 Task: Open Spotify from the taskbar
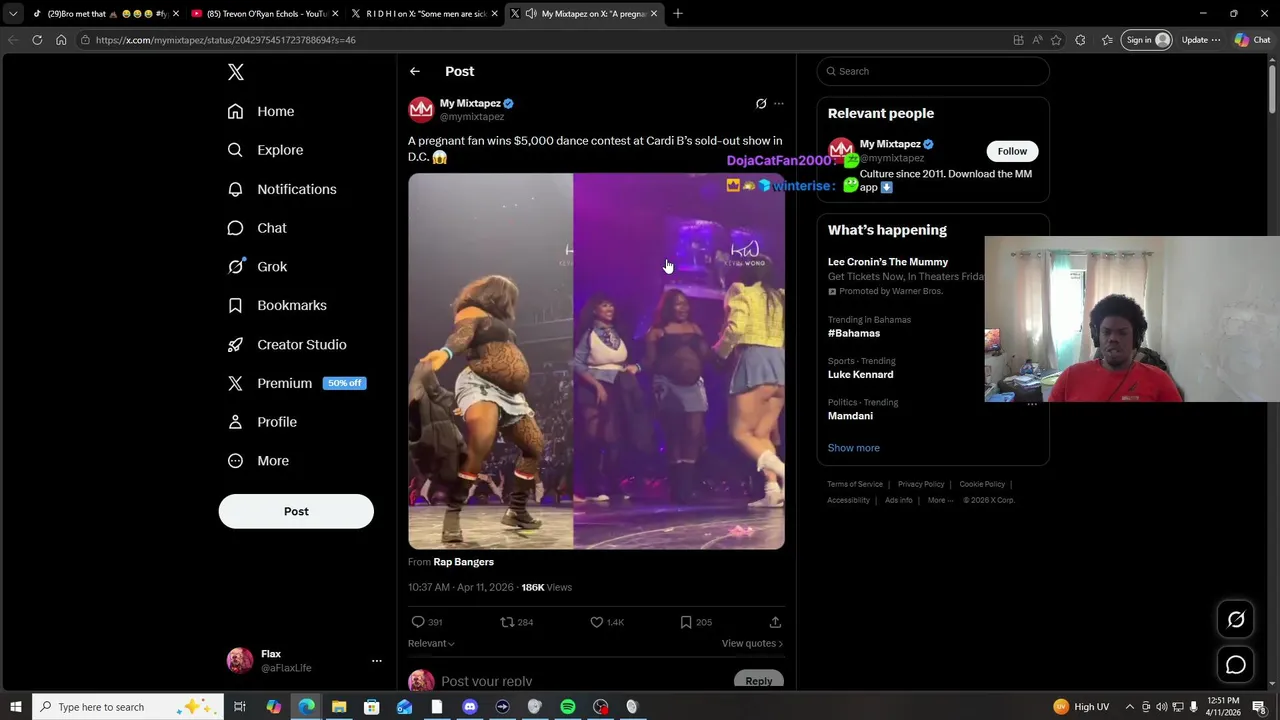tap(567, 707)
